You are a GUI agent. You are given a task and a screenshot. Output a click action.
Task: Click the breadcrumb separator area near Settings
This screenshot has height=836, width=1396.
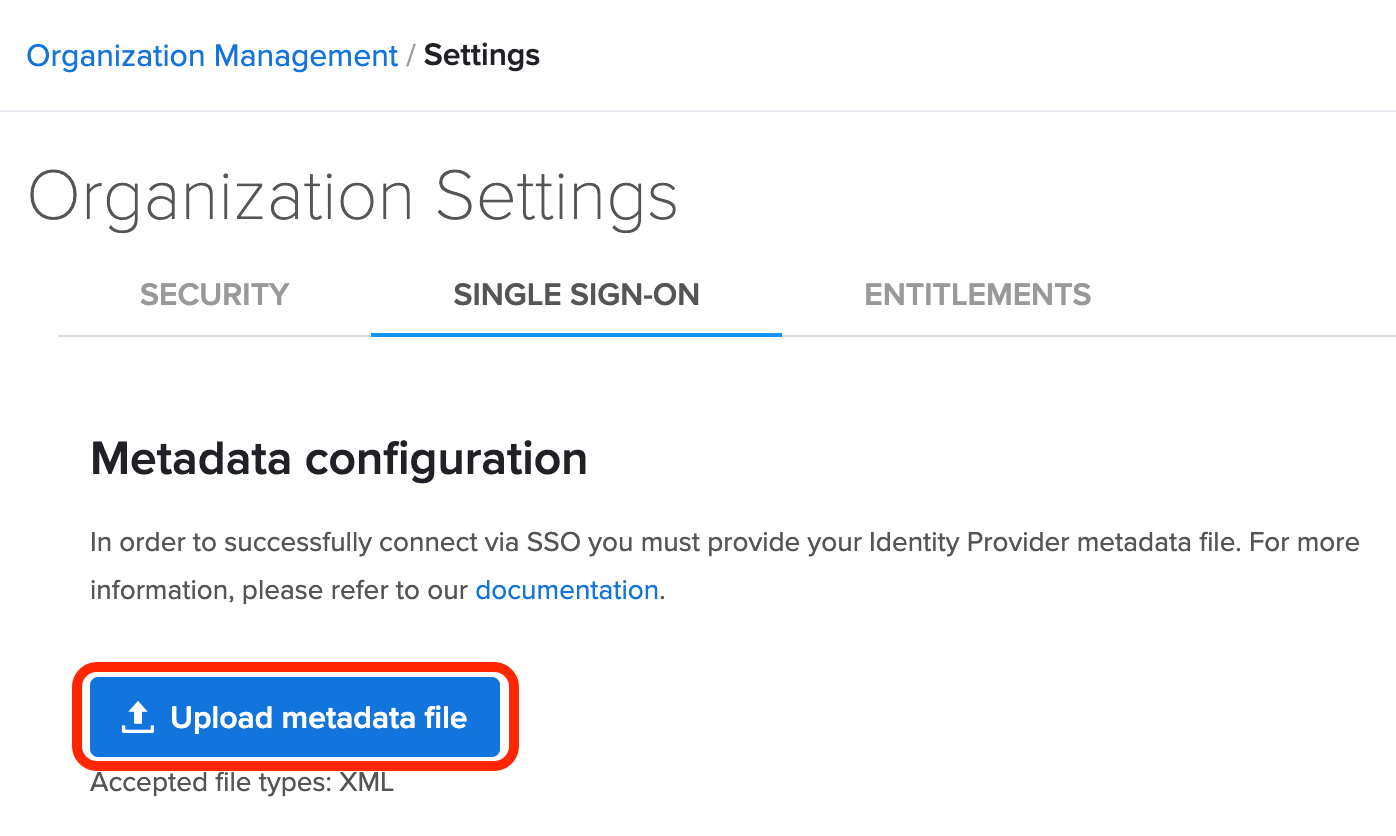(x=413, y=55)
